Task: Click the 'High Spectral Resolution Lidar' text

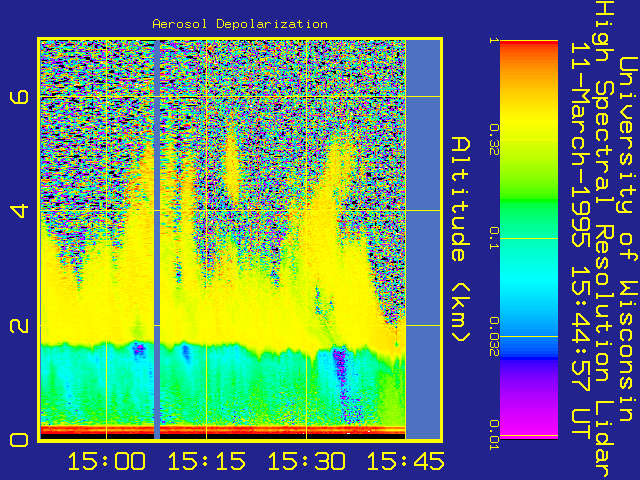Action: coord(605,240)
